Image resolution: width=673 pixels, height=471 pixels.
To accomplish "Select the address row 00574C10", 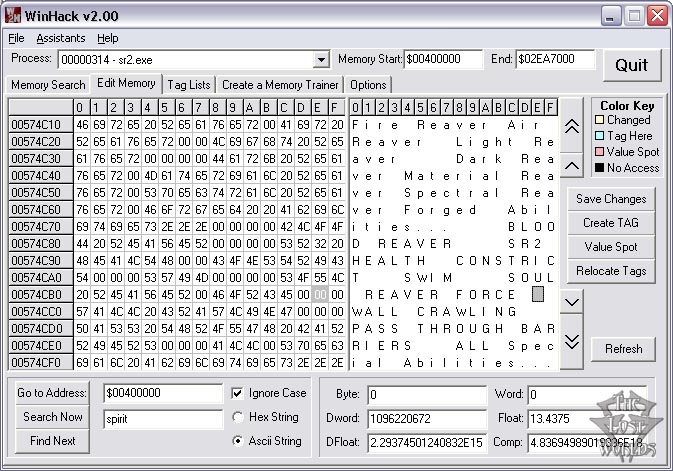I will point(41,125).
